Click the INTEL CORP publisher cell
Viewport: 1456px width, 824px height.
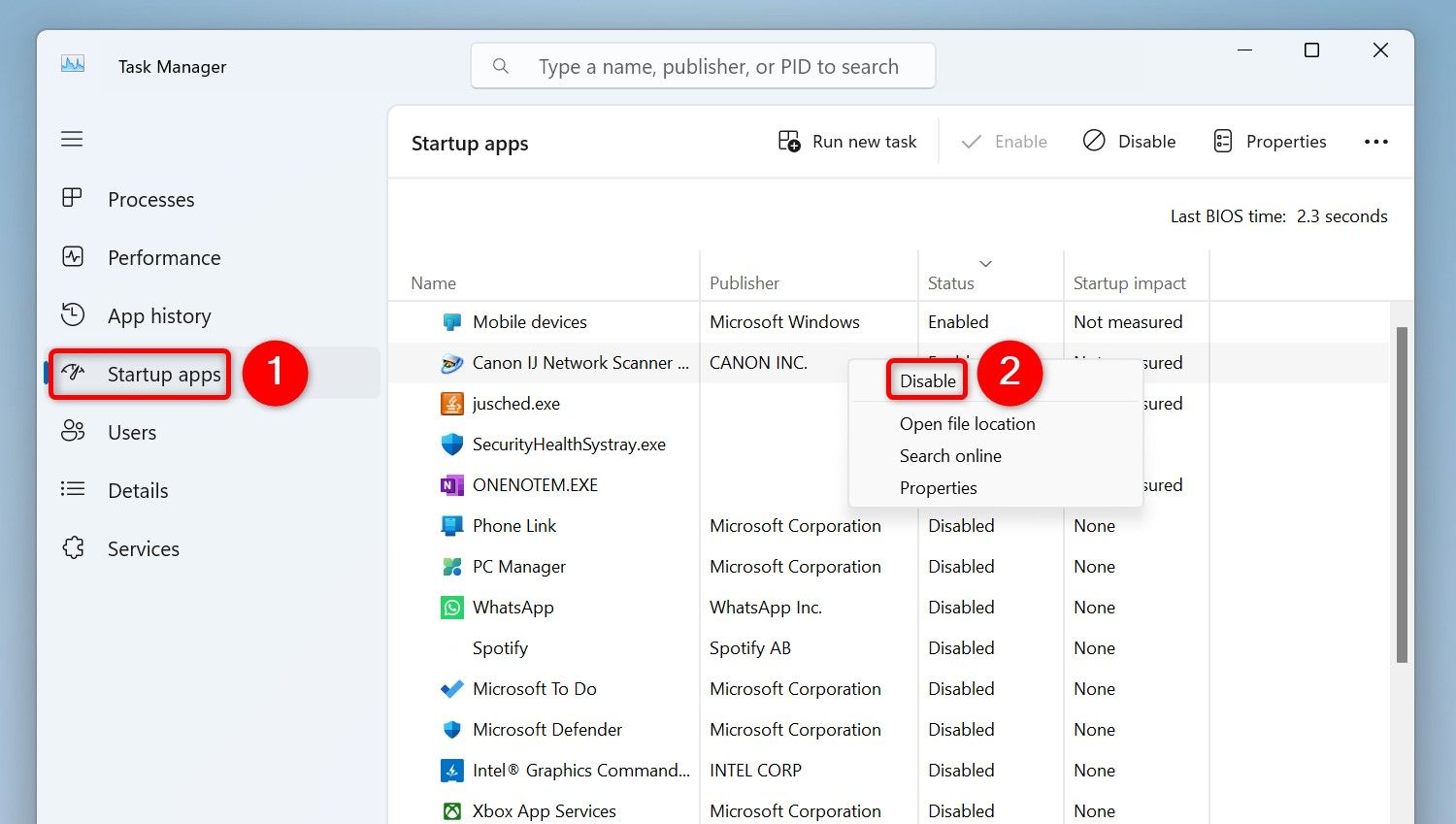click(756, 771)
